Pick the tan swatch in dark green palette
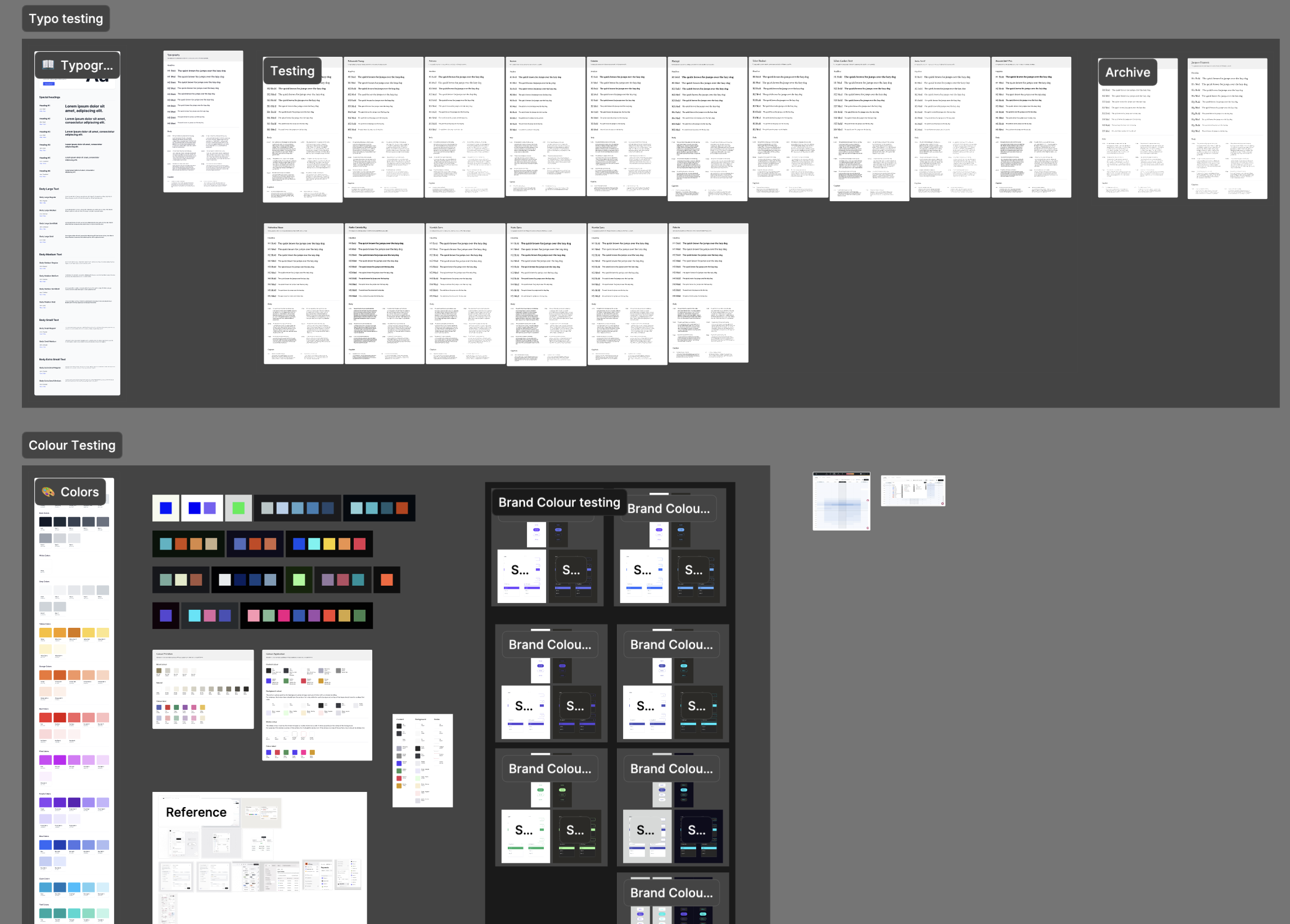Image resolution: width=1290 pixels, height=924 pixels. point(211,544)
